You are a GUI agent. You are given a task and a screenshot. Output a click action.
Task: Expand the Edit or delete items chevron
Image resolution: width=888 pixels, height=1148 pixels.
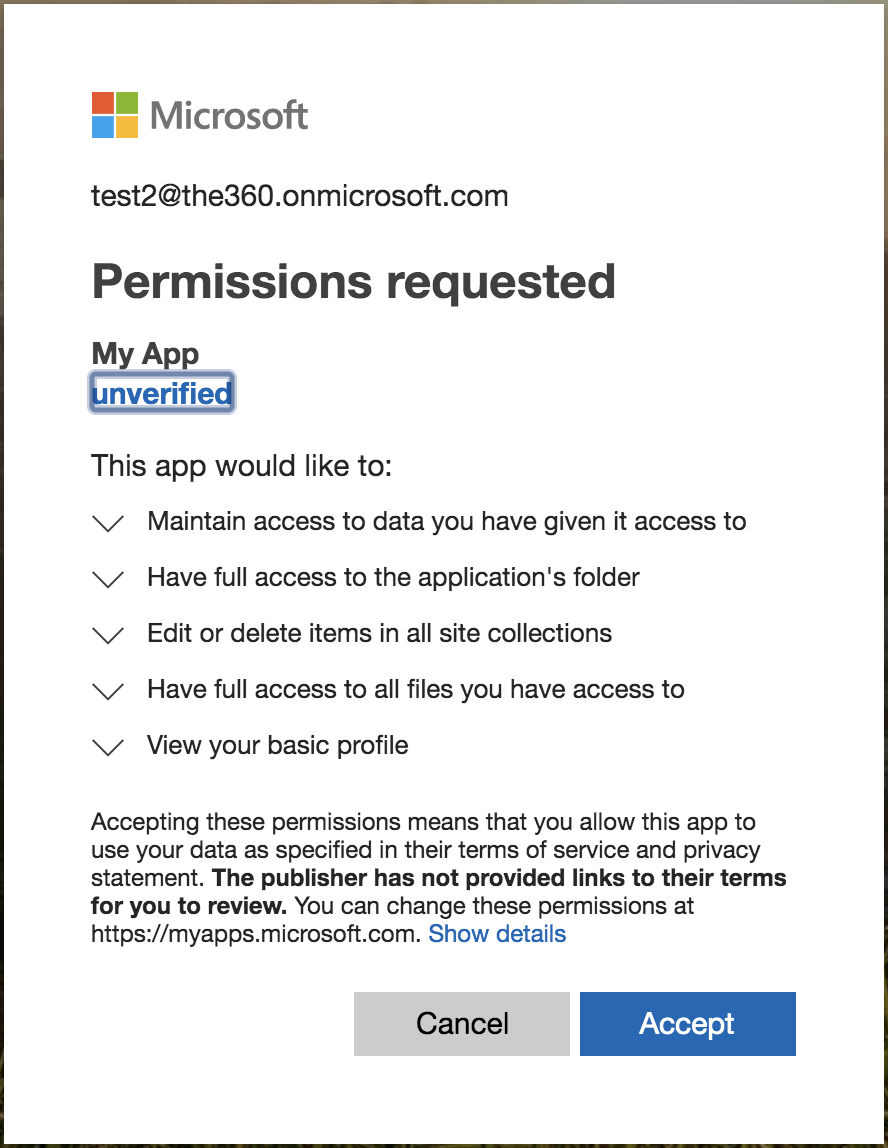pos(107,635)
